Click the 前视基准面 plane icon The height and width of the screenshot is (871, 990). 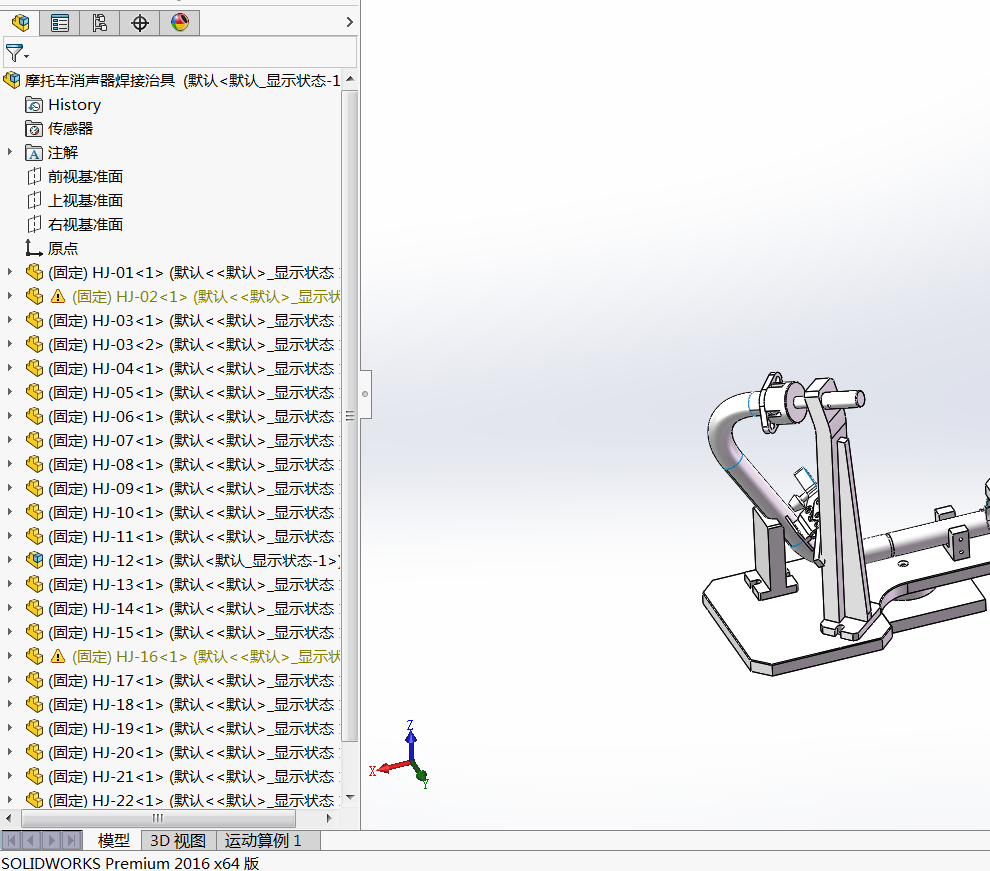tap(34, 177)
